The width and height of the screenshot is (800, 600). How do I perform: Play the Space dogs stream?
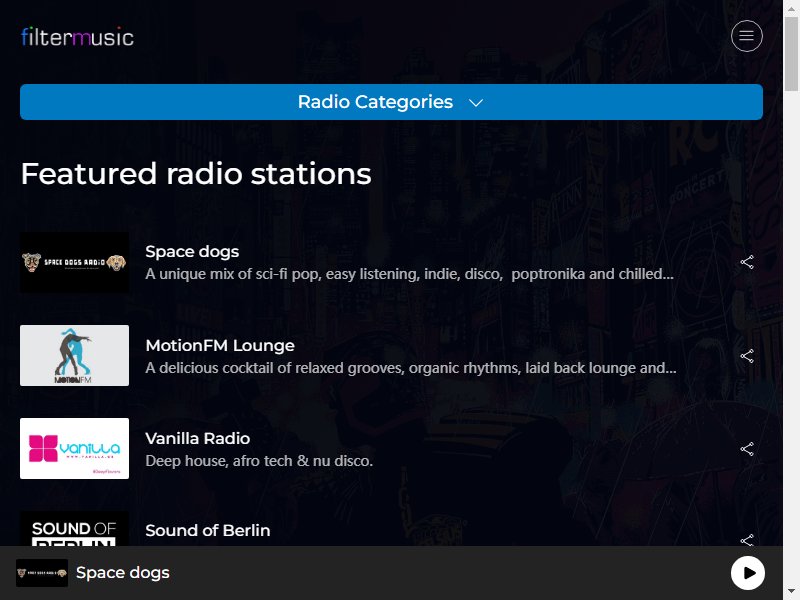[748, 573]
